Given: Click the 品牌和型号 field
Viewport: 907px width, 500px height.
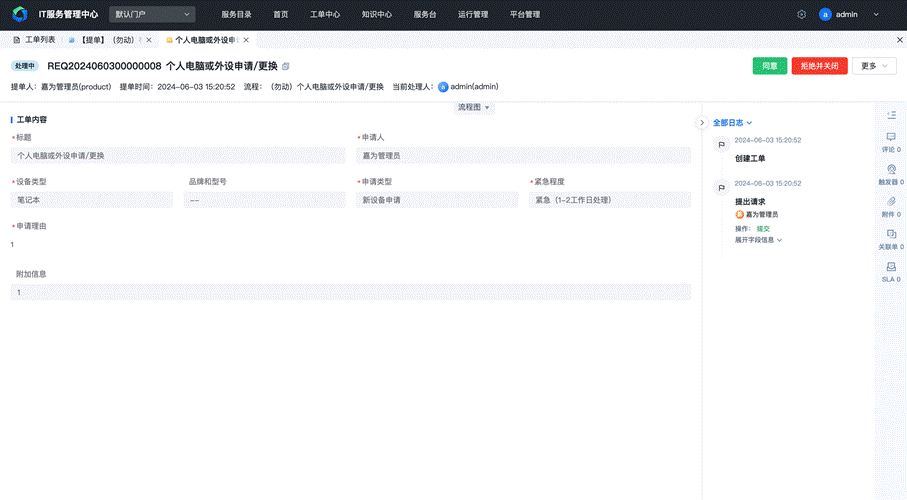Looking at the screenshot, I should point(264,200).
